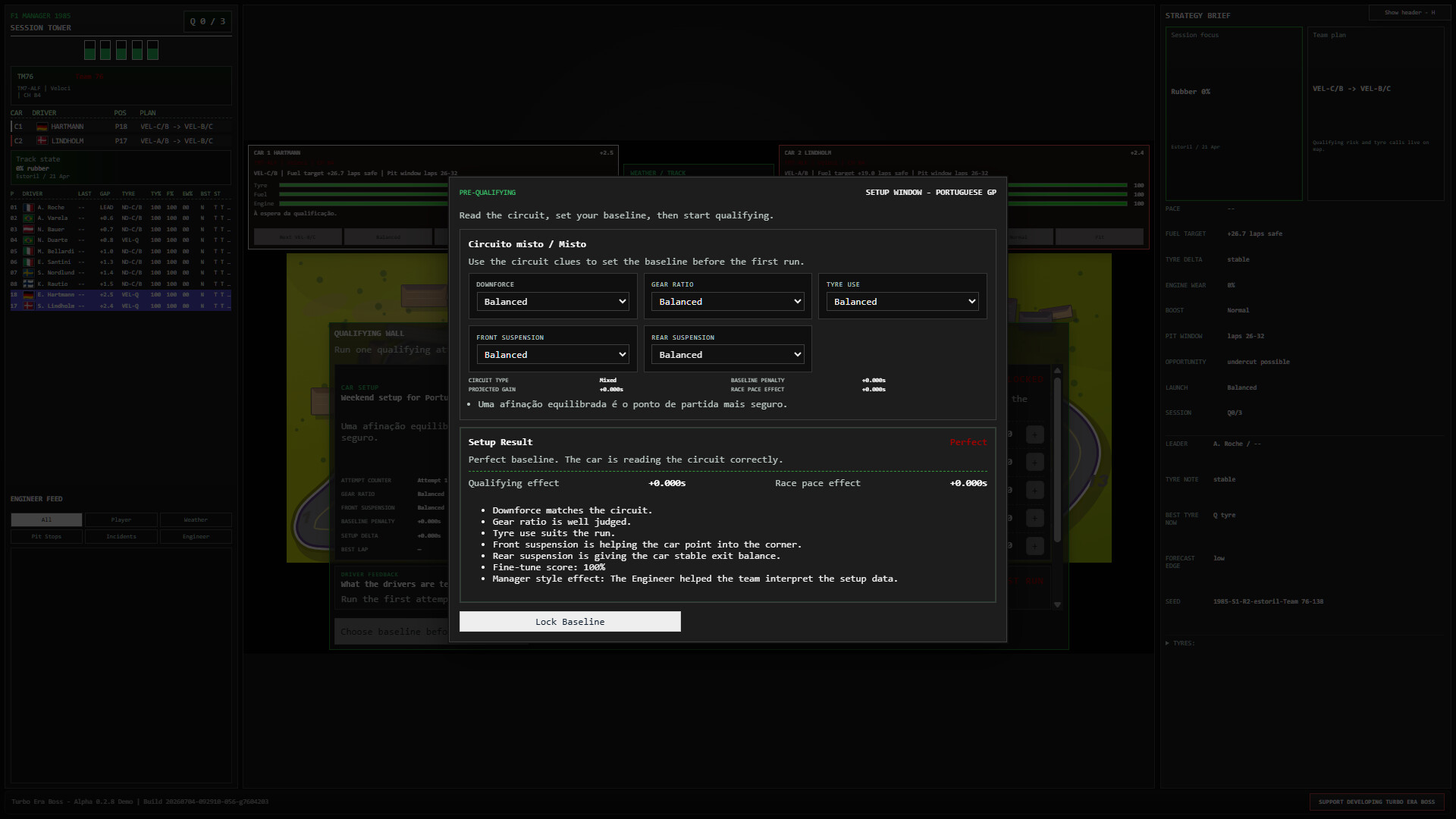Click the Q 0 / 3 session counter

pyautogui.click(x=208, y=22)
